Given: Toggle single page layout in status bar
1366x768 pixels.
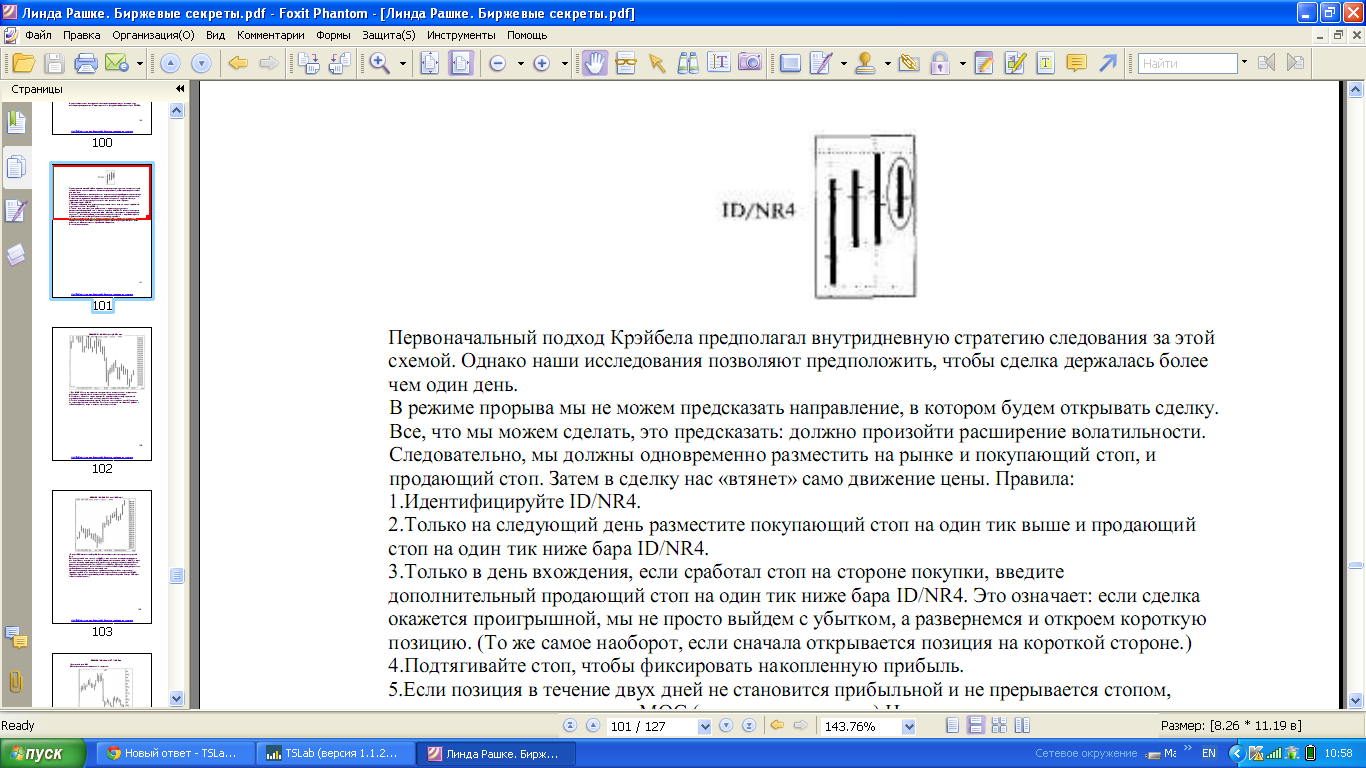Looking at the screenshot, I should click(x=952, y=726).
